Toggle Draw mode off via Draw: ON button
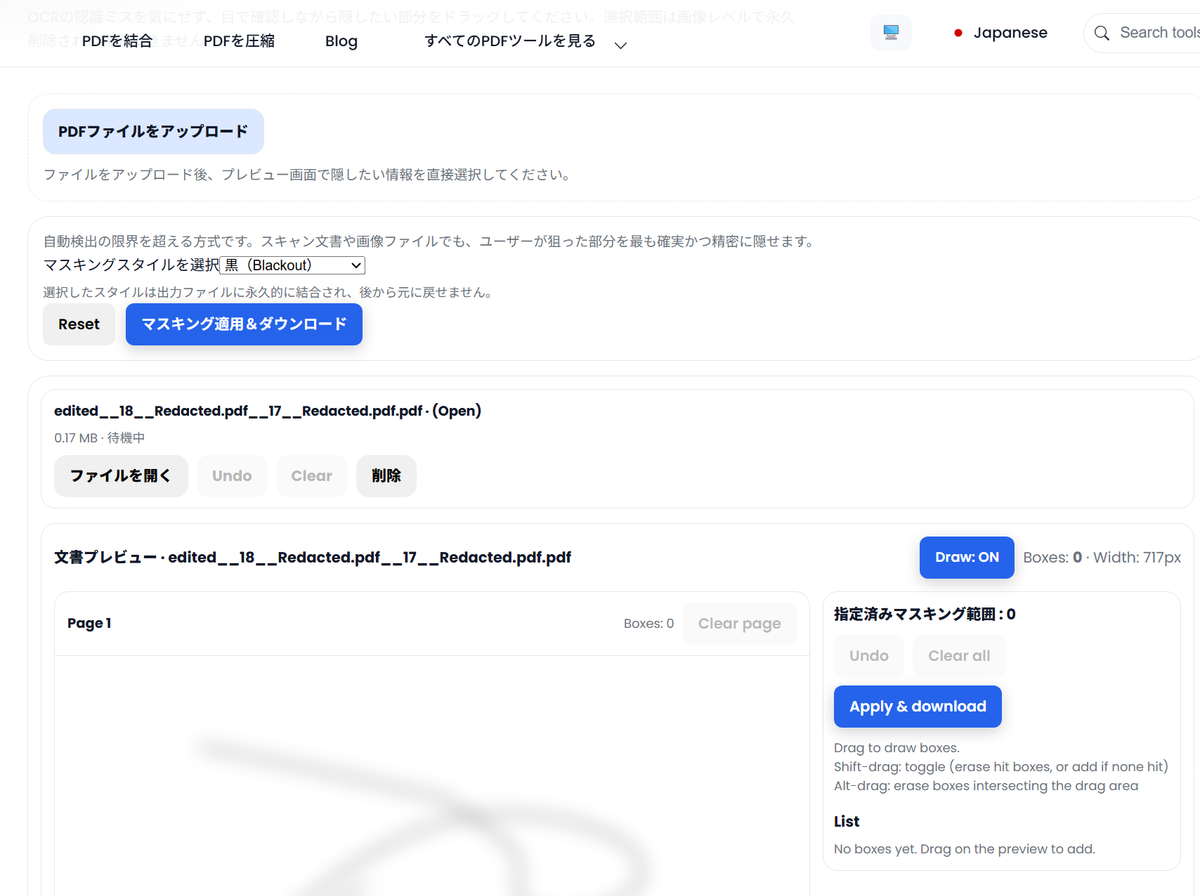The height and width of the screenshot is (896, 1200). 966,557
